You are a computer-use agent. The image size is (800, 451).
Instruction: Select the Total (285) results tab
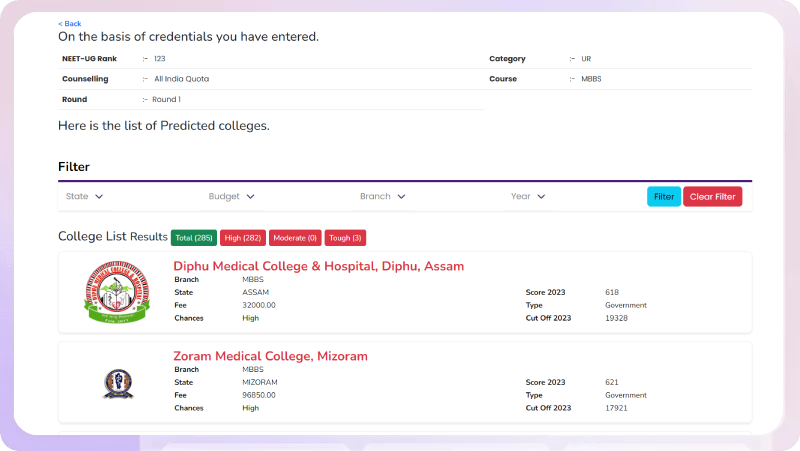(x=194, y=237)
